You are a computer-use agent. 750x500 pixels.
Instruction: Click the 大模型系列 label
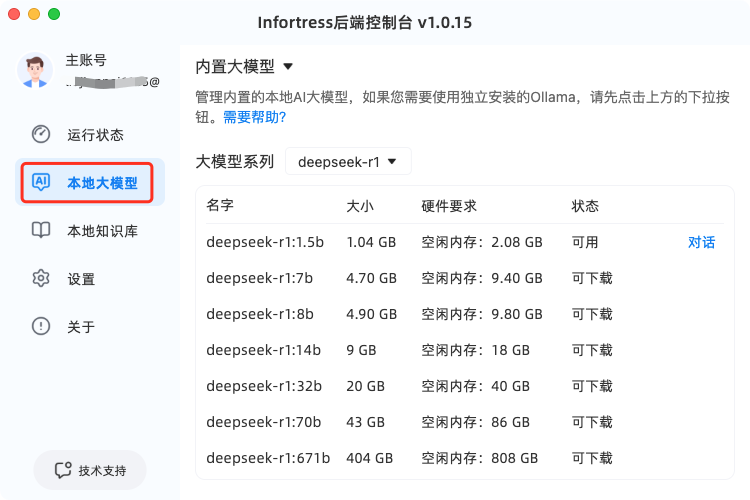pyautogui.click(x=234, y=162)
